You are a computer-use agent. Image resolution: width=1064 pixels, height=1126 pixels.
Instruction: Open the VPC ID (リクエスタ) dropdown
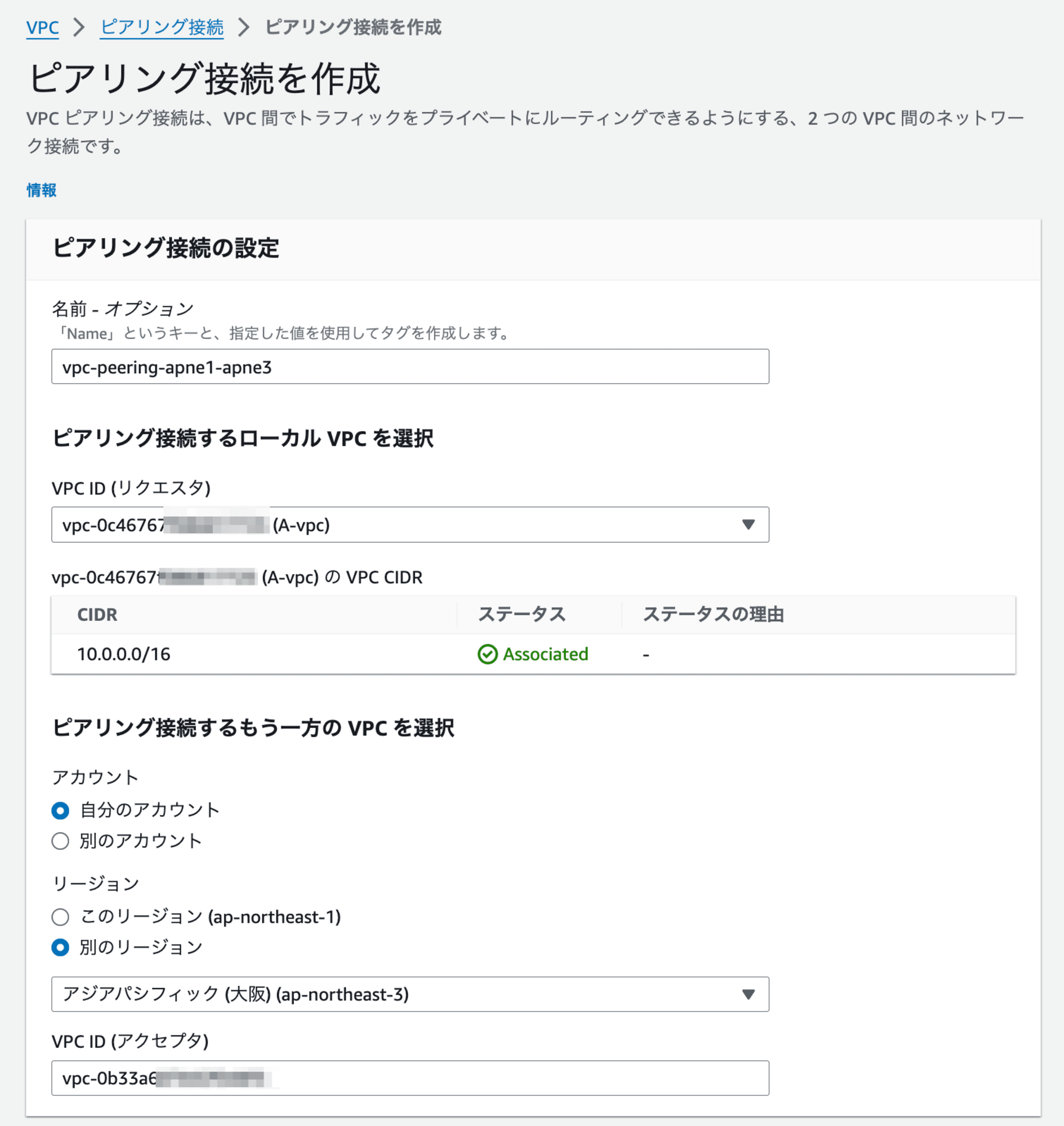(x=410, y=525)
